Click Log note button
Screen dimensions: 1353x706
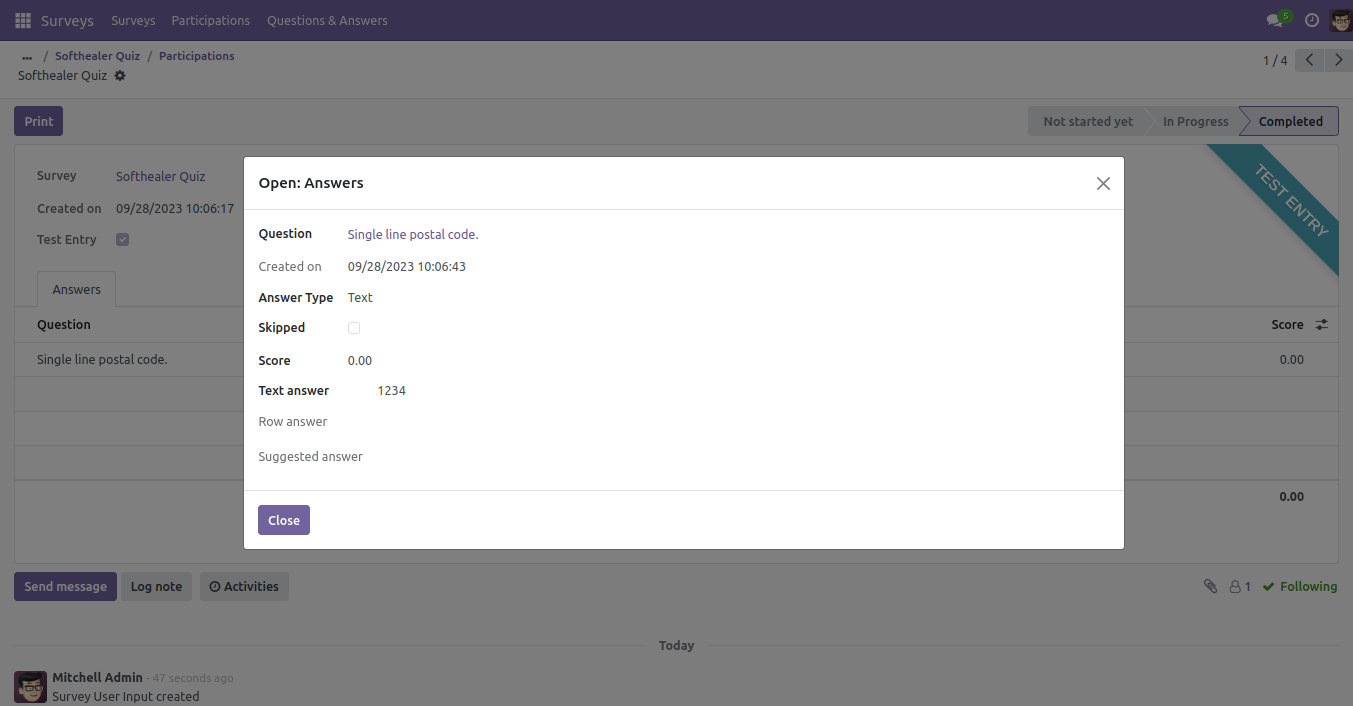(x=156, y=587)
